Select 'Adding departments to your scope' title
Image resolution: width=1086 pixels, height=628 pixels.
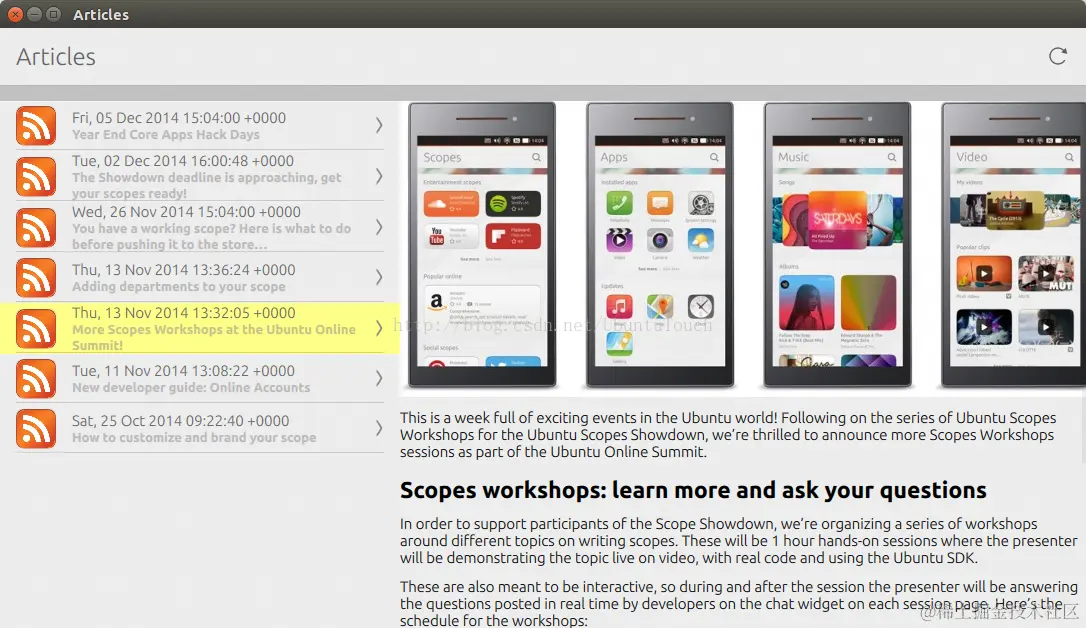(x=179, y=286)
